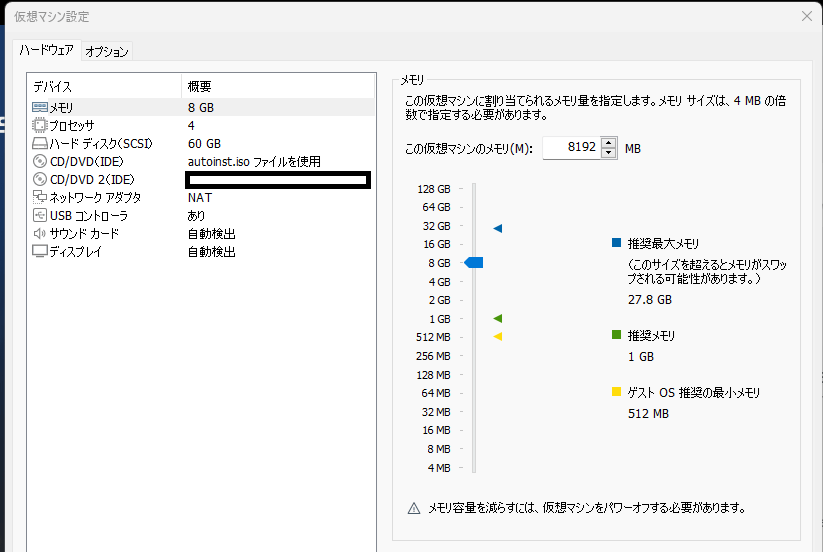The image size is (823, 552).
Task: Click the 512 MB slider scale label
Action: click(433, 337)
